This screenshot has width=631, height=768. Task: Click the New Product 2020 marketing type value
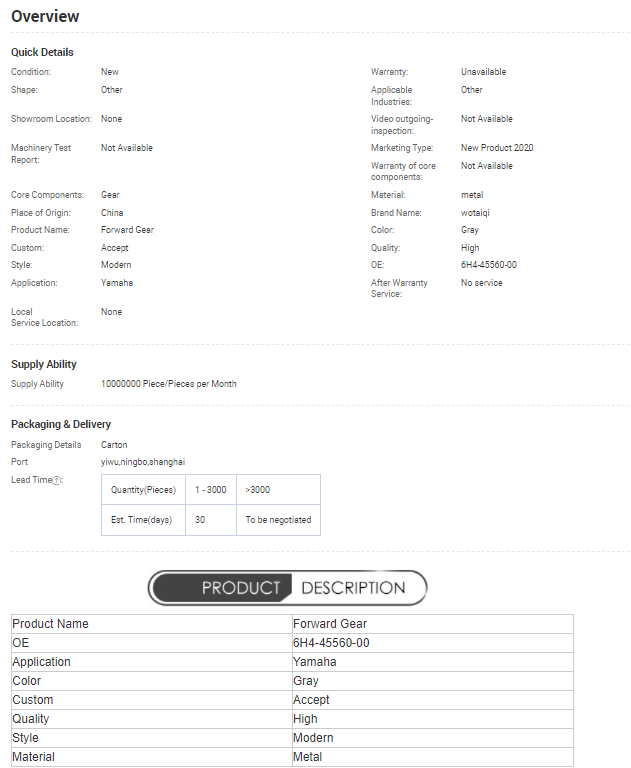pos(497,148)
